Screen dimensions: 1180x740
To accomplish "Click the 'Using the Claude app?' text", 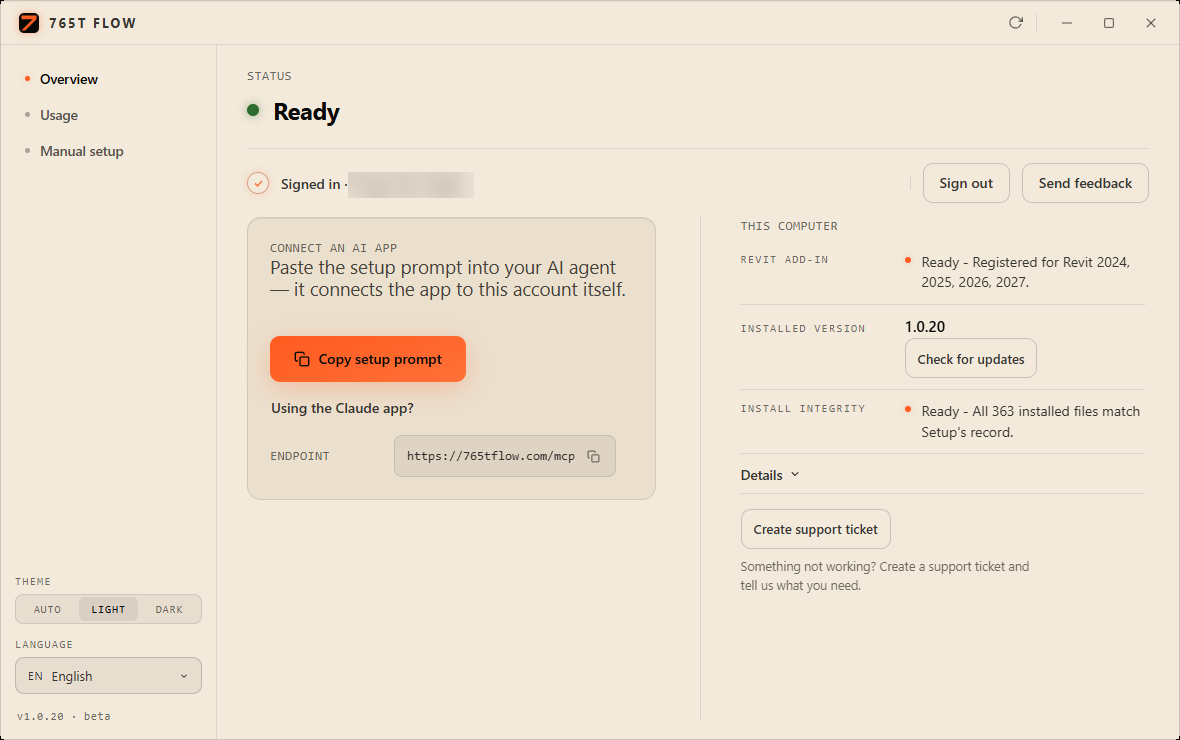I will click(x=342, y=408).
